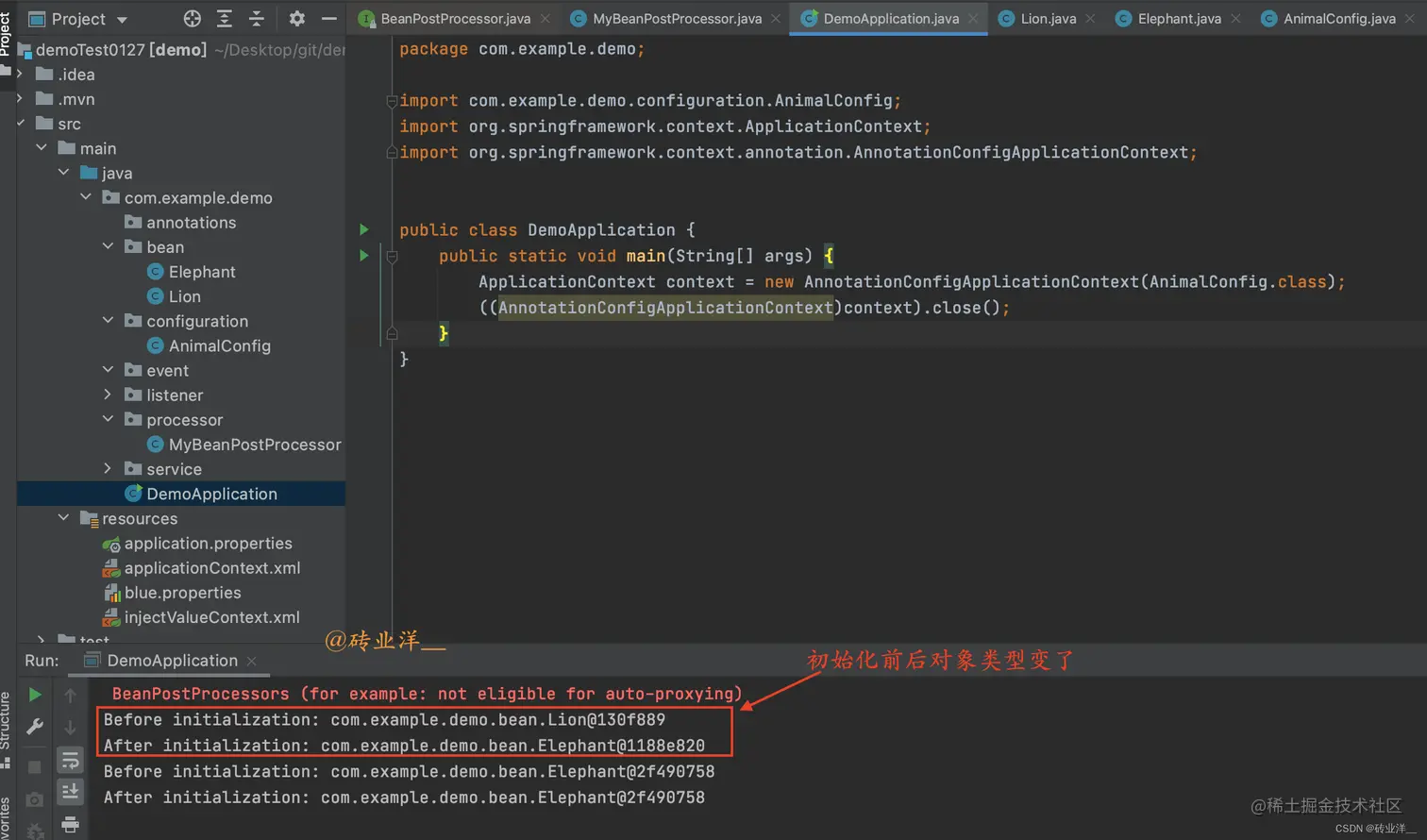Collapse the src folder

click(20, 124)
